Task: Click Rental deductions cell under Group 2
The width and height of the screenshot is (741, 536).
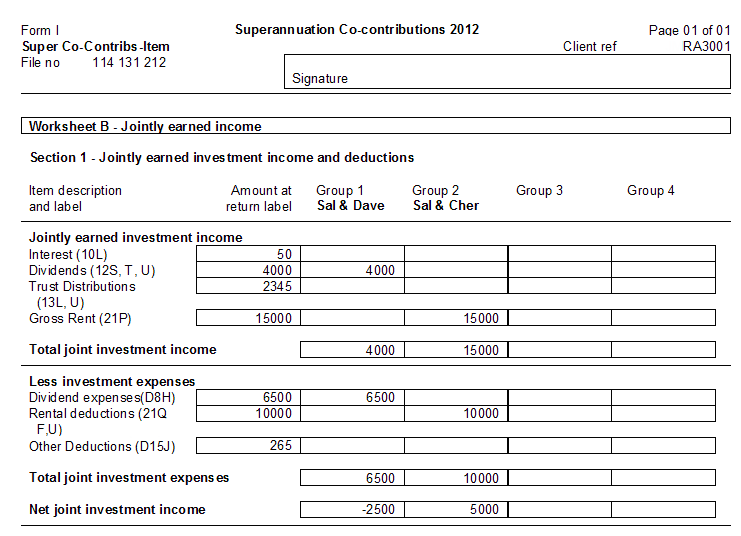Action: pyautogui.click(x=456, y=413)
